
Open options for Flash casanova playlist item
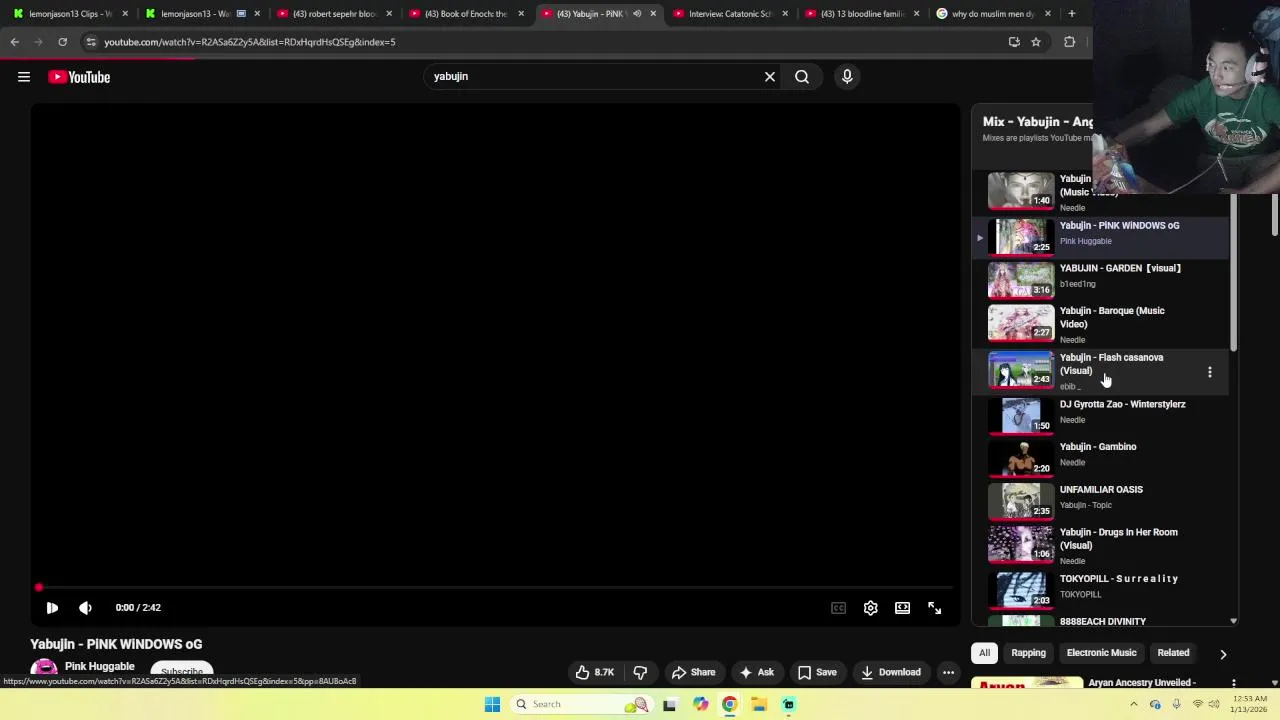point(1209,372)
